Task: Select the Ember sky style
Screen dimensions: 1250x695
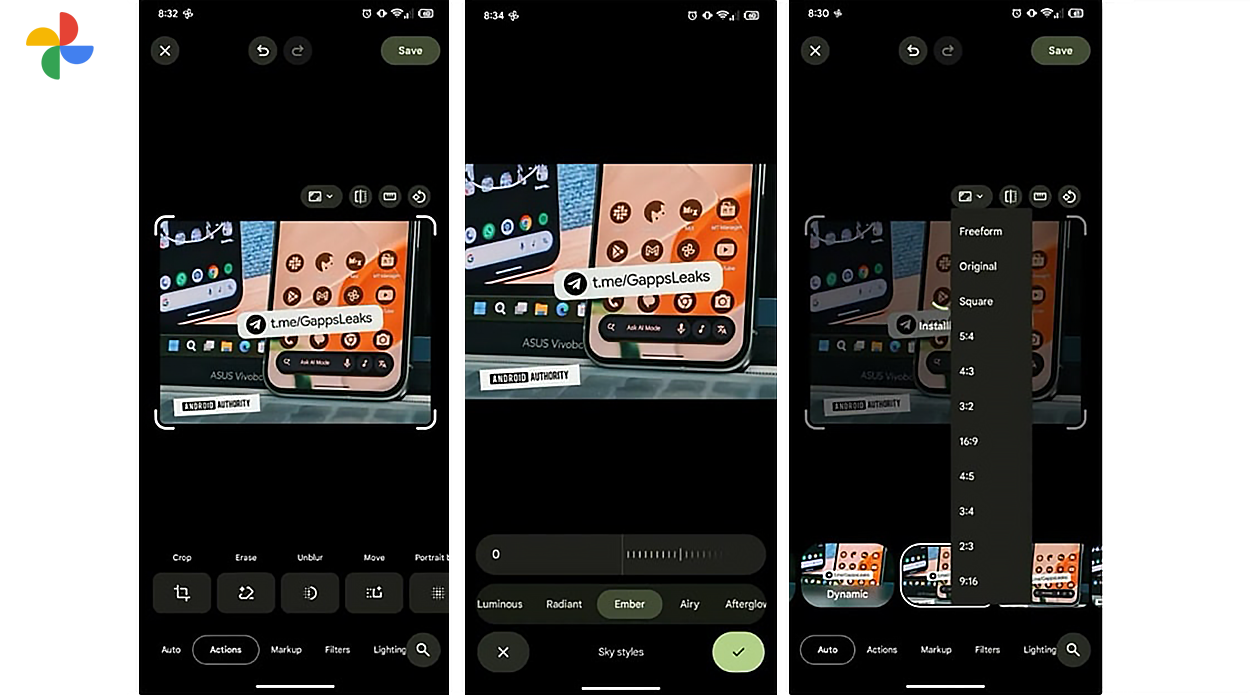Action: tap(630, 604)
